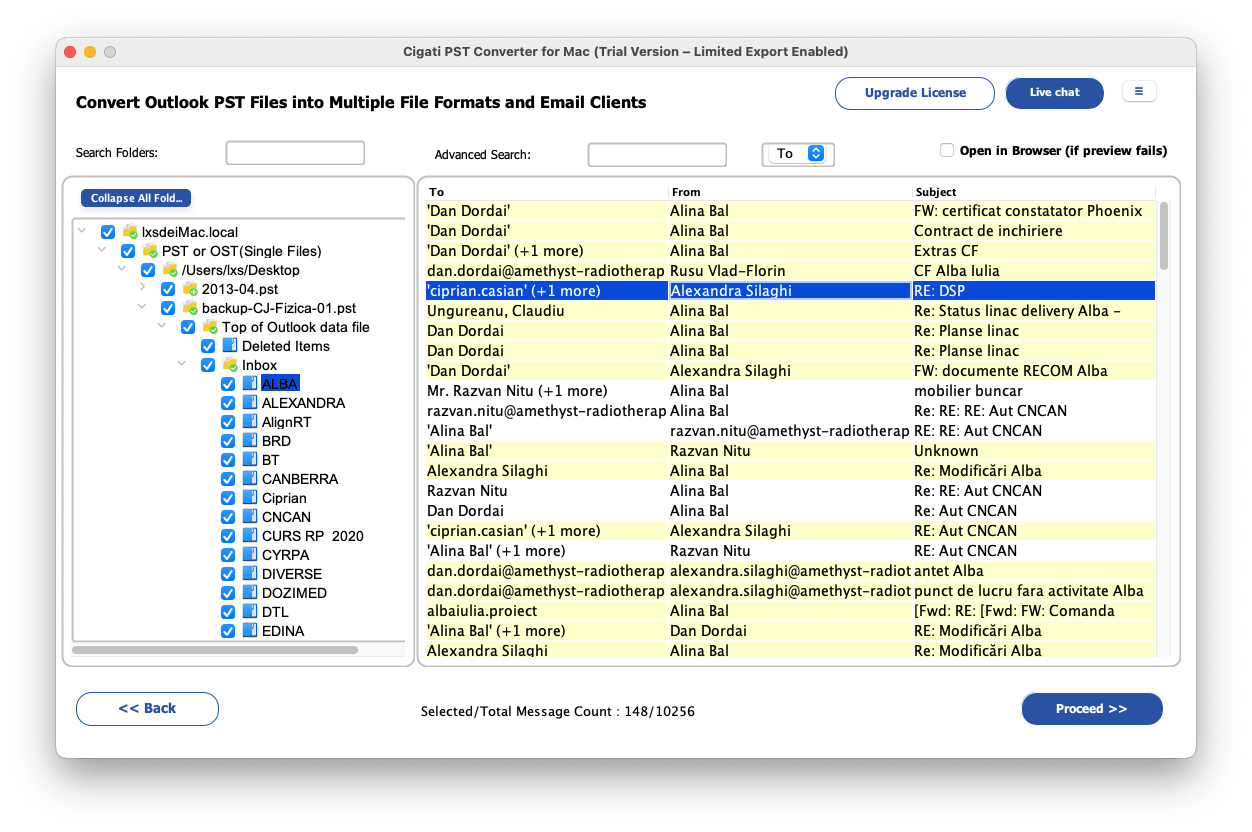Click the folder tree horizontal scrollbar
Image resolution: width=1252 pixels, height=832 pixels.
[215, 650]
